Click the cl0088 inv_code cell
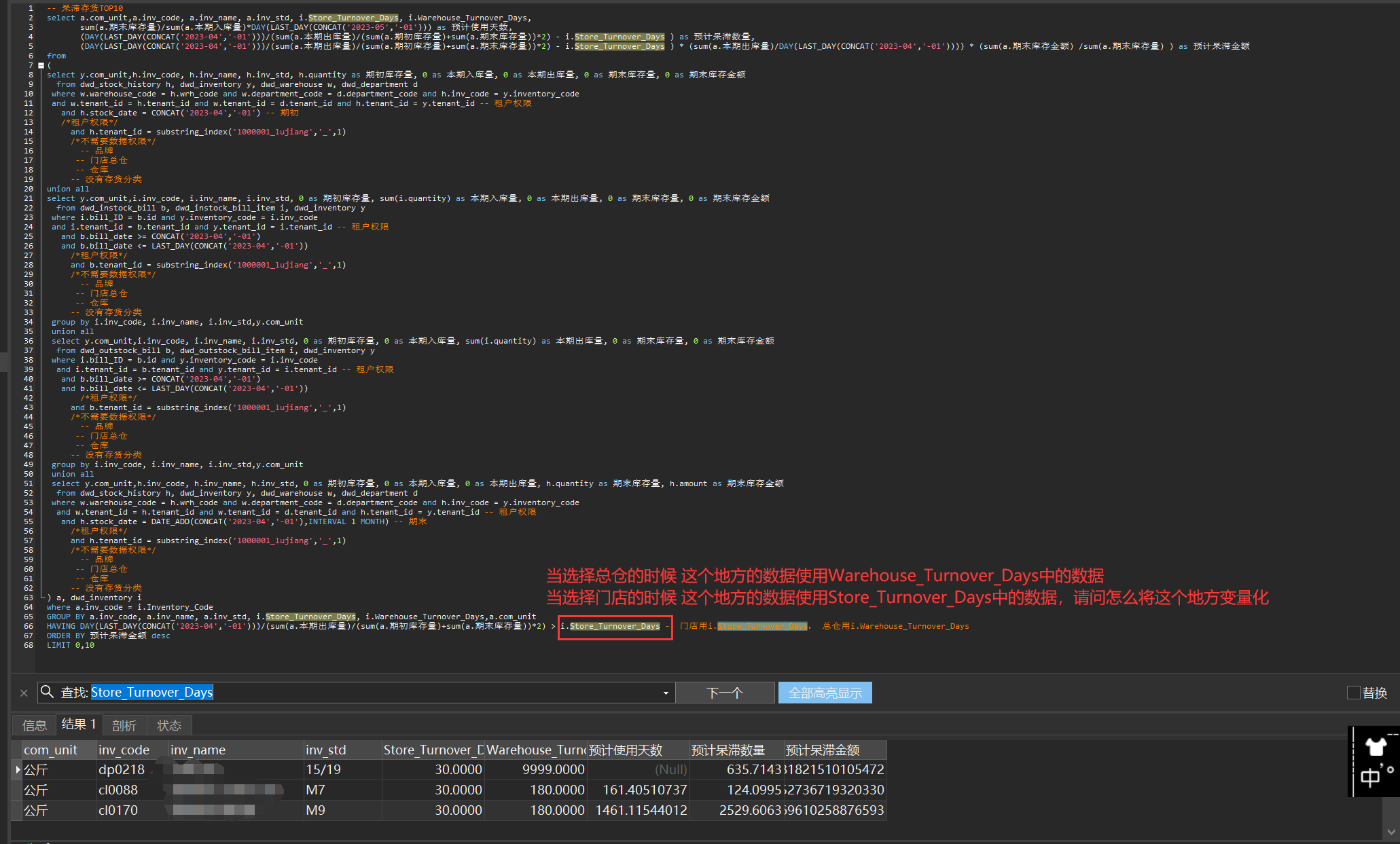 pyautogui.click(x=132, y=790)
